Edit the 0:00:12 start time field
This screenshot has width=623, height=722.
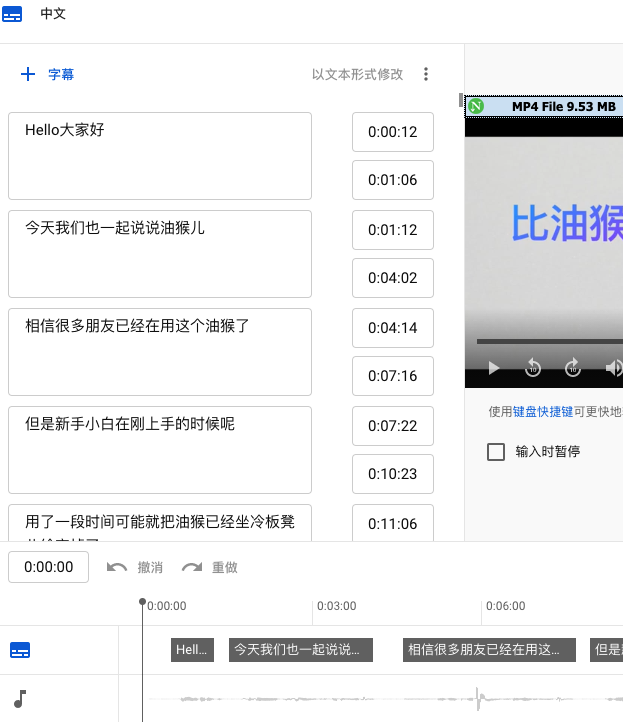(x=392, y=132)
